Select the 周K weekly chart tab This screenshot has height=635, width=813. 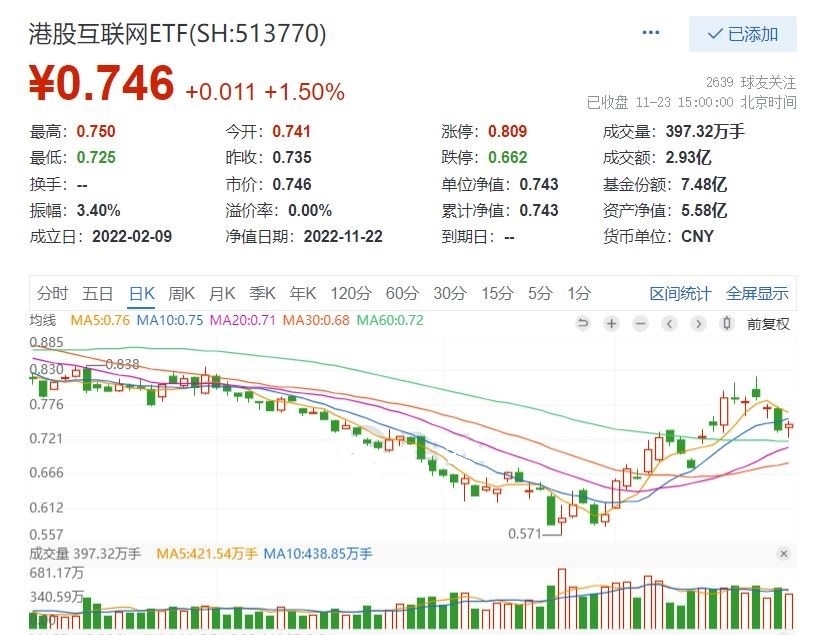181,293
